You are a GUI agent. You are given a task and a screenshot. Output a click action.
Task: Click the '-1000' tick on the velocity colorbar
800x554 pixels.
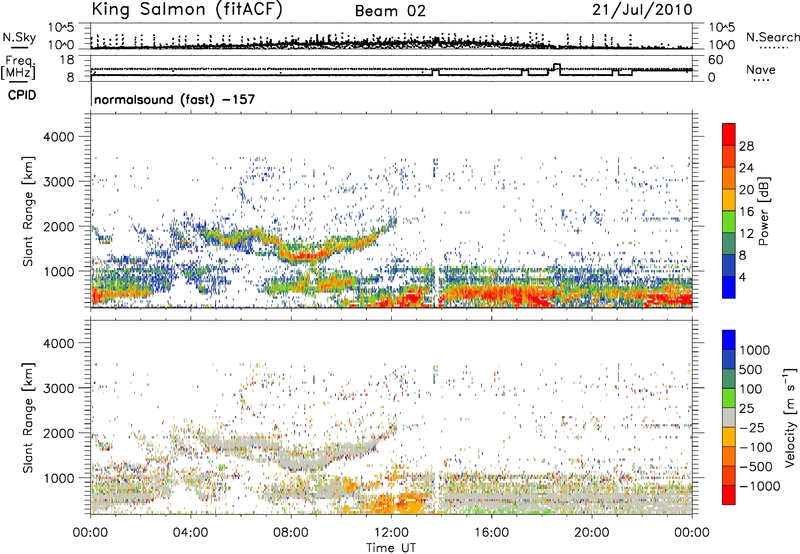[x=760, y=486]
